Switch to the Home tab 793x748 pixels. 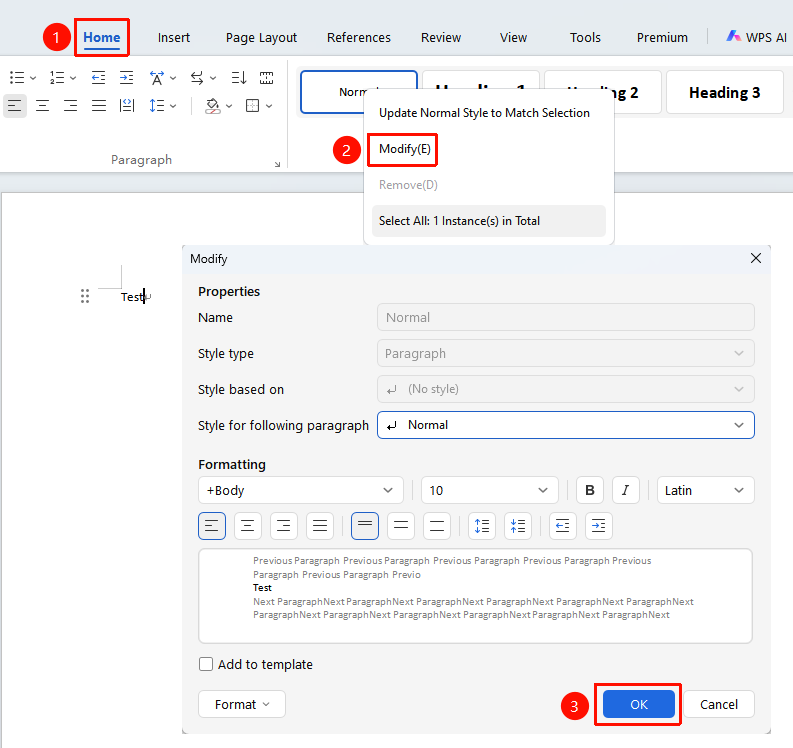(102, 37)
